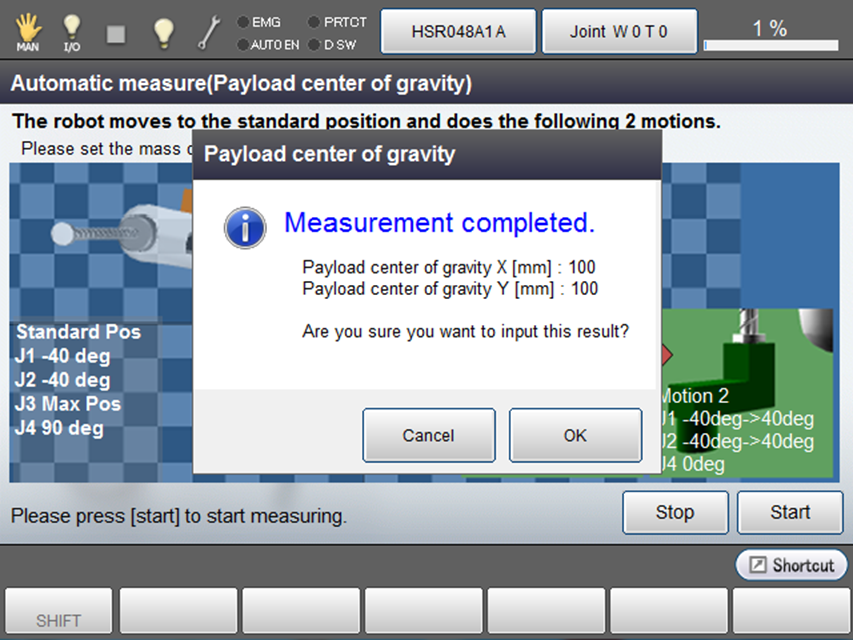Click the PRTCT status indicator

pyautogui.click(x=337, y=21)
